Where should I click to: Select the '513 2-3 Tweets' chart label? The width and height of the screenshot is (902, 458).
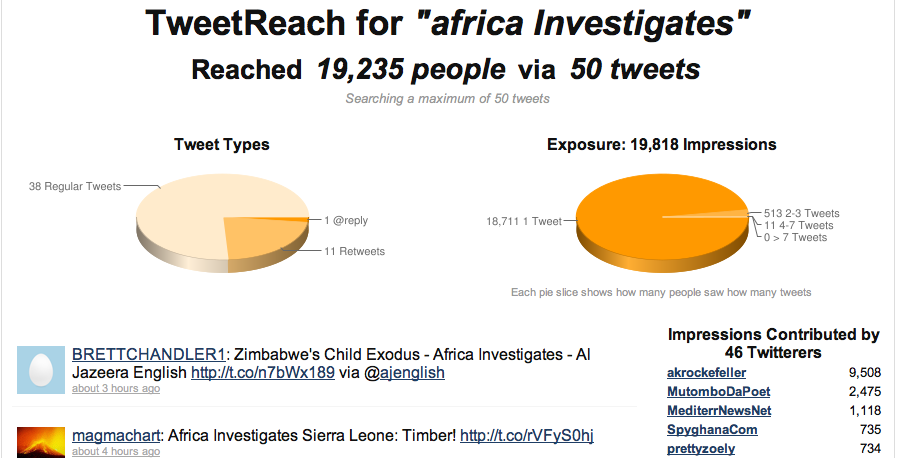[801, 213]
